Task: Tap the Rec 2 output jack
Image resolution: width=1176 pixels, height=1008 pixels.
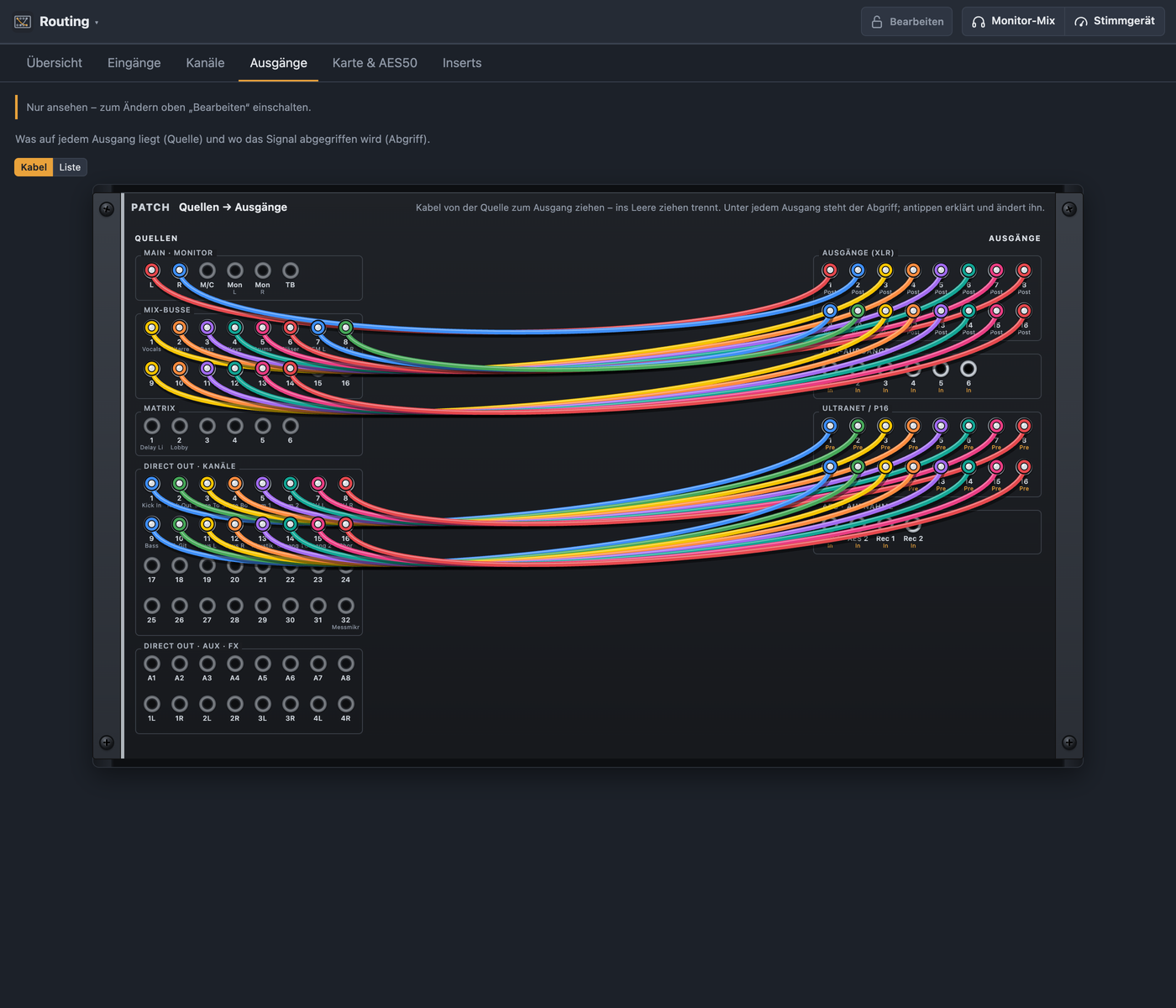Action: [x=913, y=525]
